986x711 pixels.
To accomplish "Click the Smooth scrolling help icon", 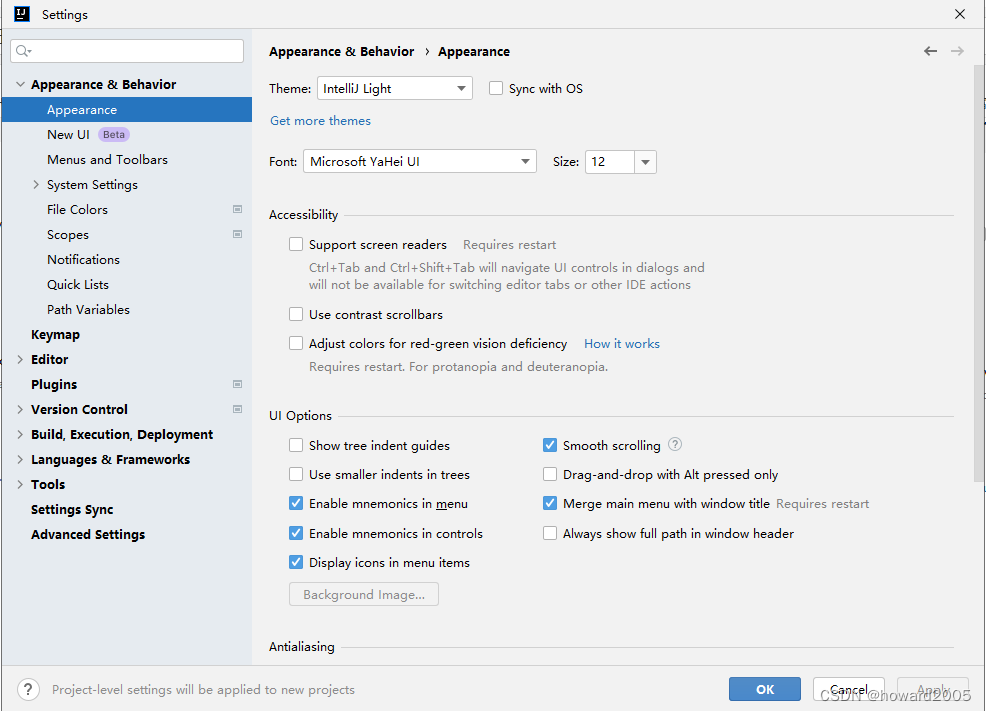I will click(675, 444).
